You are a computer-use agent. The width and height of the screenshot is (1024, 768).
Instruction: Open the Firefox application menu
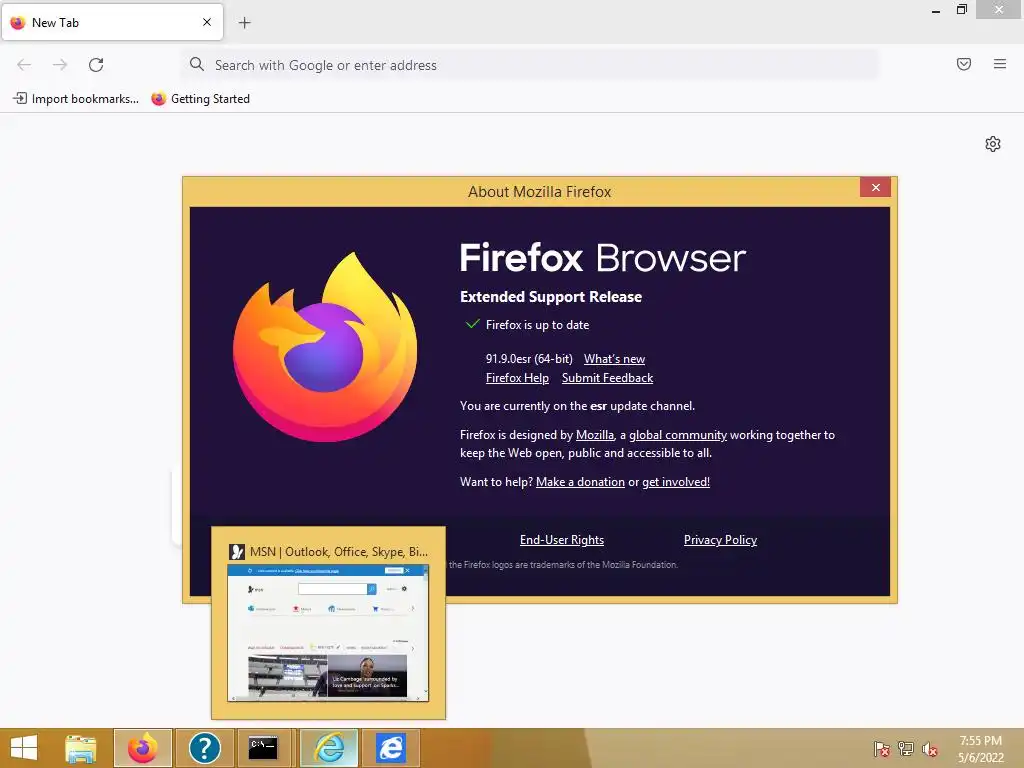point(1000,64)
